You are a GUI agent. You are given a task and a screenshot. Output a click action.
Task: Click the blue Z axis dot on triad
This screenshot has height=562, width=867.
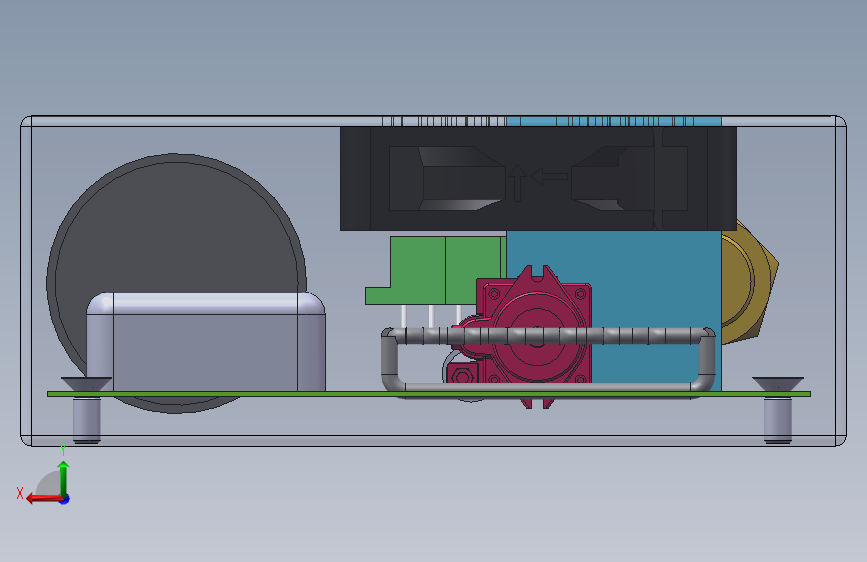(x=65, y=499)
